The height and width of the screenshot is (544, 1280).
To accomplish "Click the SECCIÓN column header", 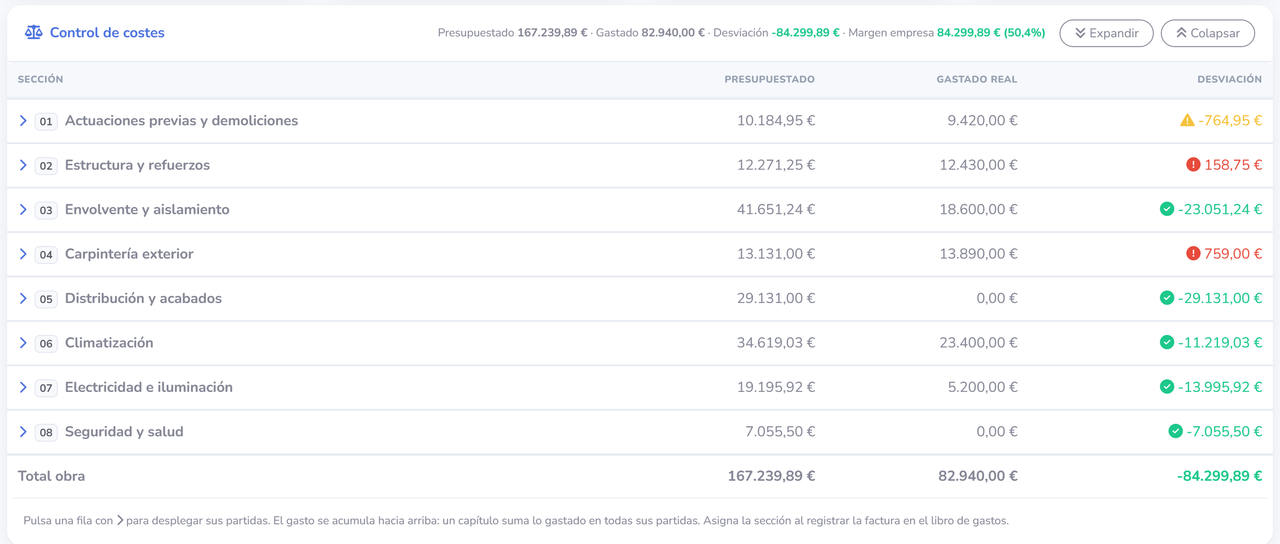I will [x=41, y=79].
